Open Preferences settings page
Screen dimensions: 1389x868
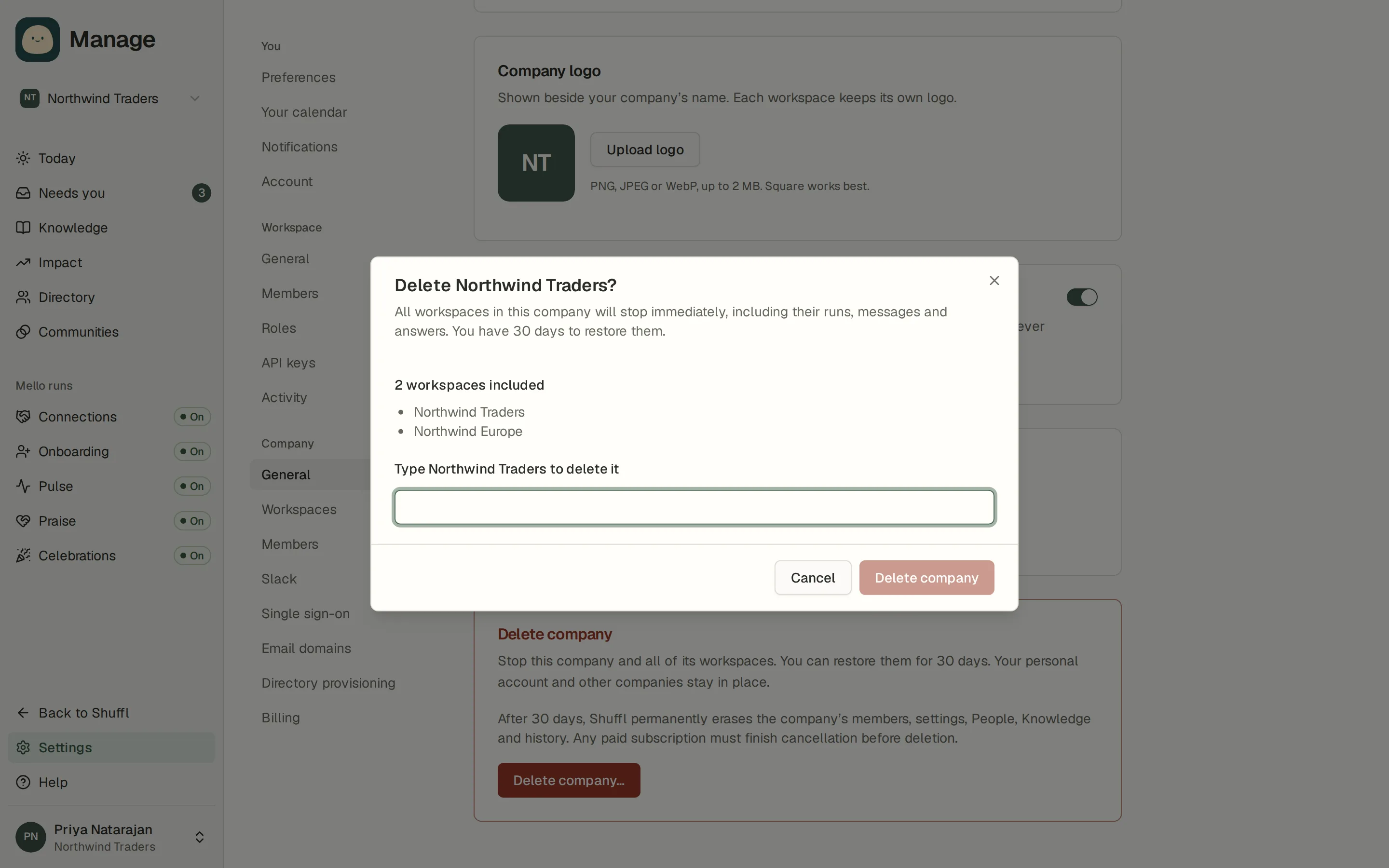click(298, 78)
